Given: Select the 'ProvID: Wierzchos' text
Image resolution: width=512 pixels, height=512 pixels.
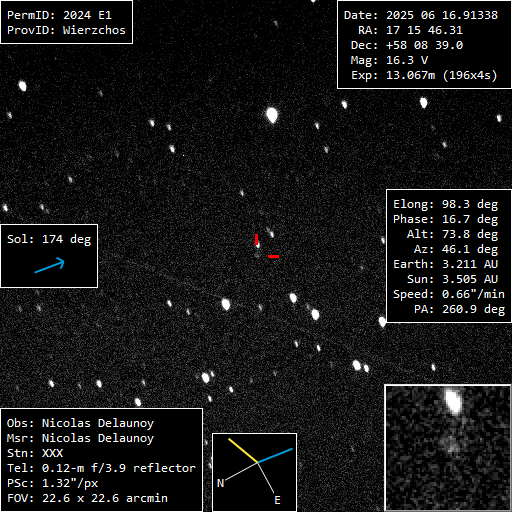Looking at the screenshot, I should tap(66, 30).
